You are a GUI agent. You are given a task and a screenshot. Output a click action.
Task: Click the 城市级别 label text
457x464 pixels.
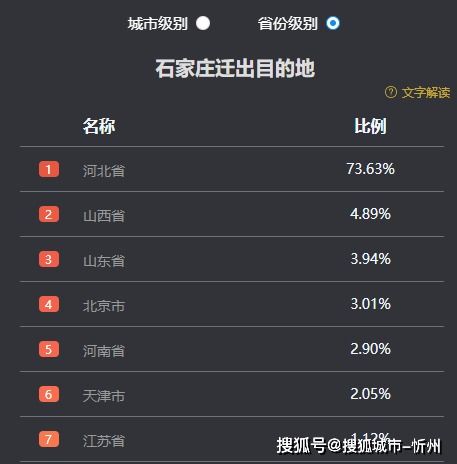(157, 24)
